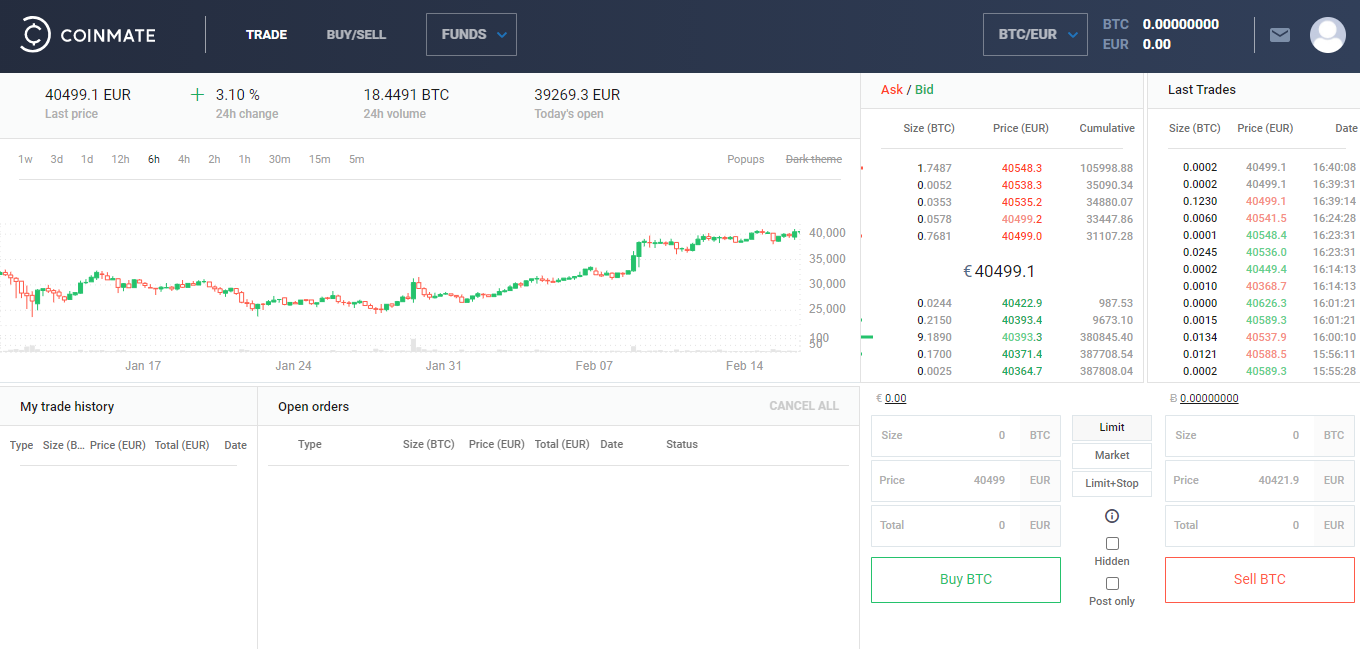Tick the Post only checkbox
The width and height of the screenshot is (1360, 649).
coord(1112,584)
